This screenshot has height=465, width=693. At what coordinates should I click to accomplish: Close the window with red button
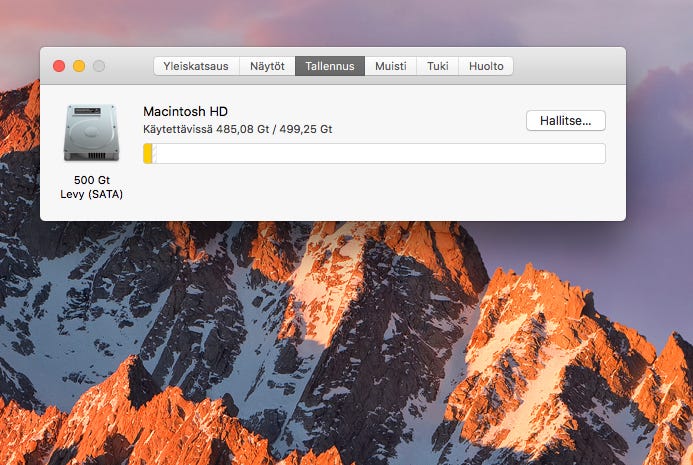tap(59, 66)
